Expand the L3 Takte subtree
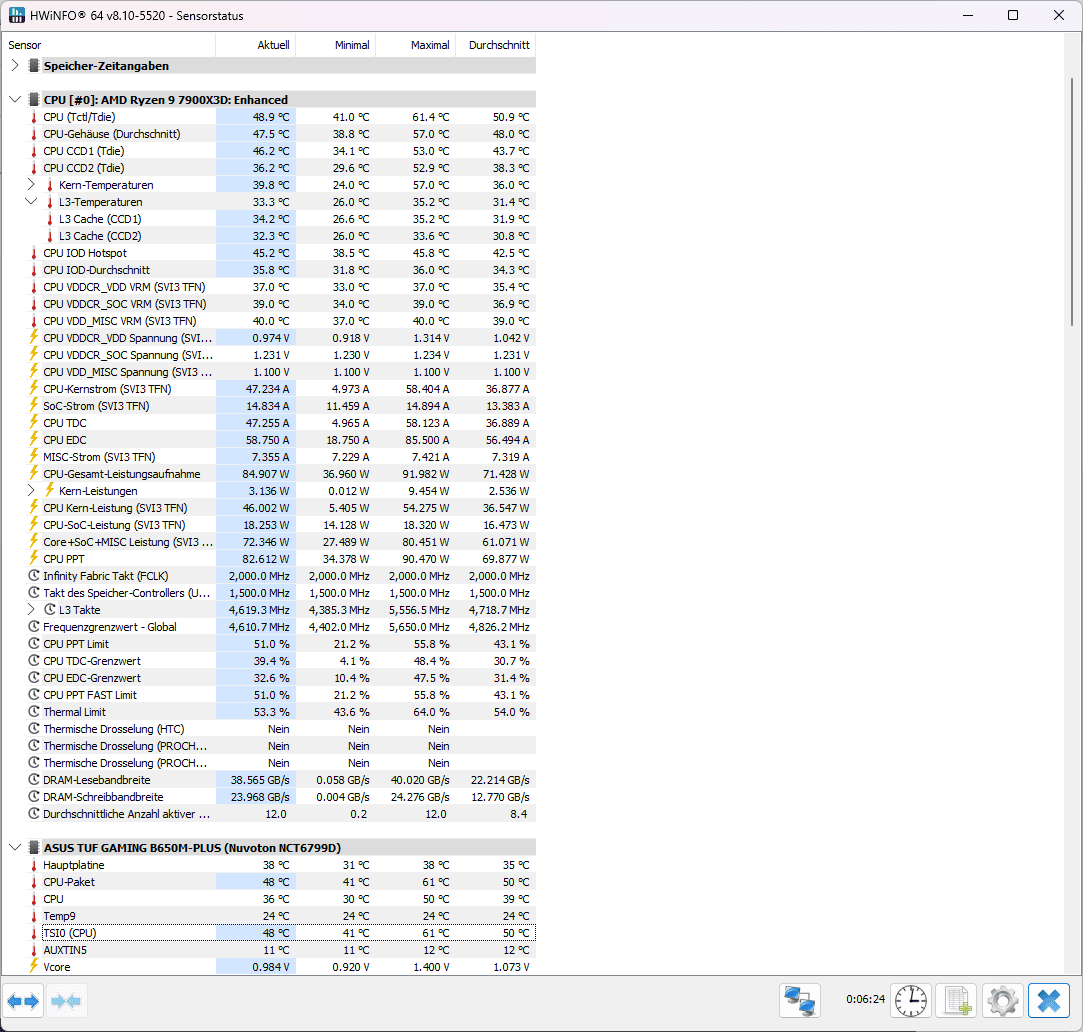Image resolution: width=1083 pixels, height=1032 pixels. click(x=31, y=609)
